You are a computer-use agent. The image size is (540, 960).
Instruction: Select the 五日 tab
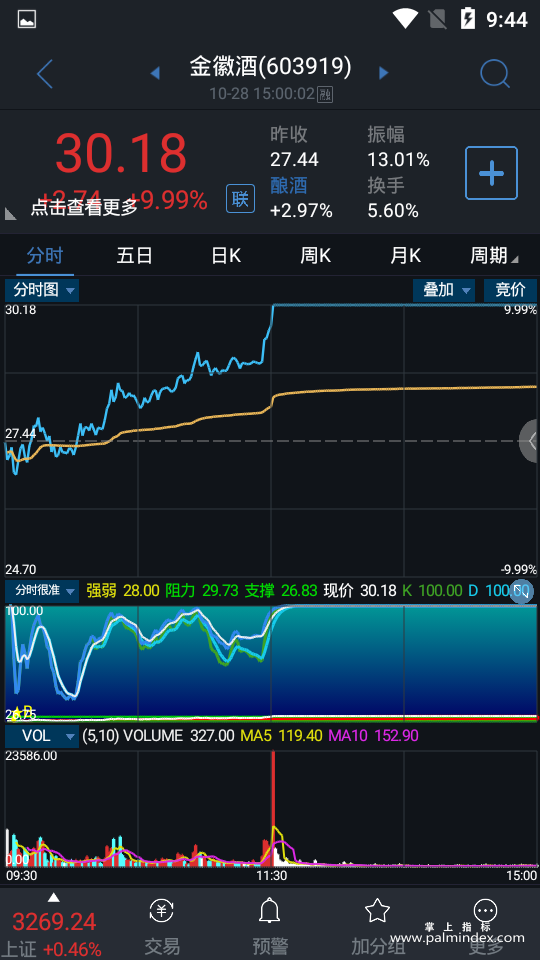pyautogui.click(x=134, y=255)
